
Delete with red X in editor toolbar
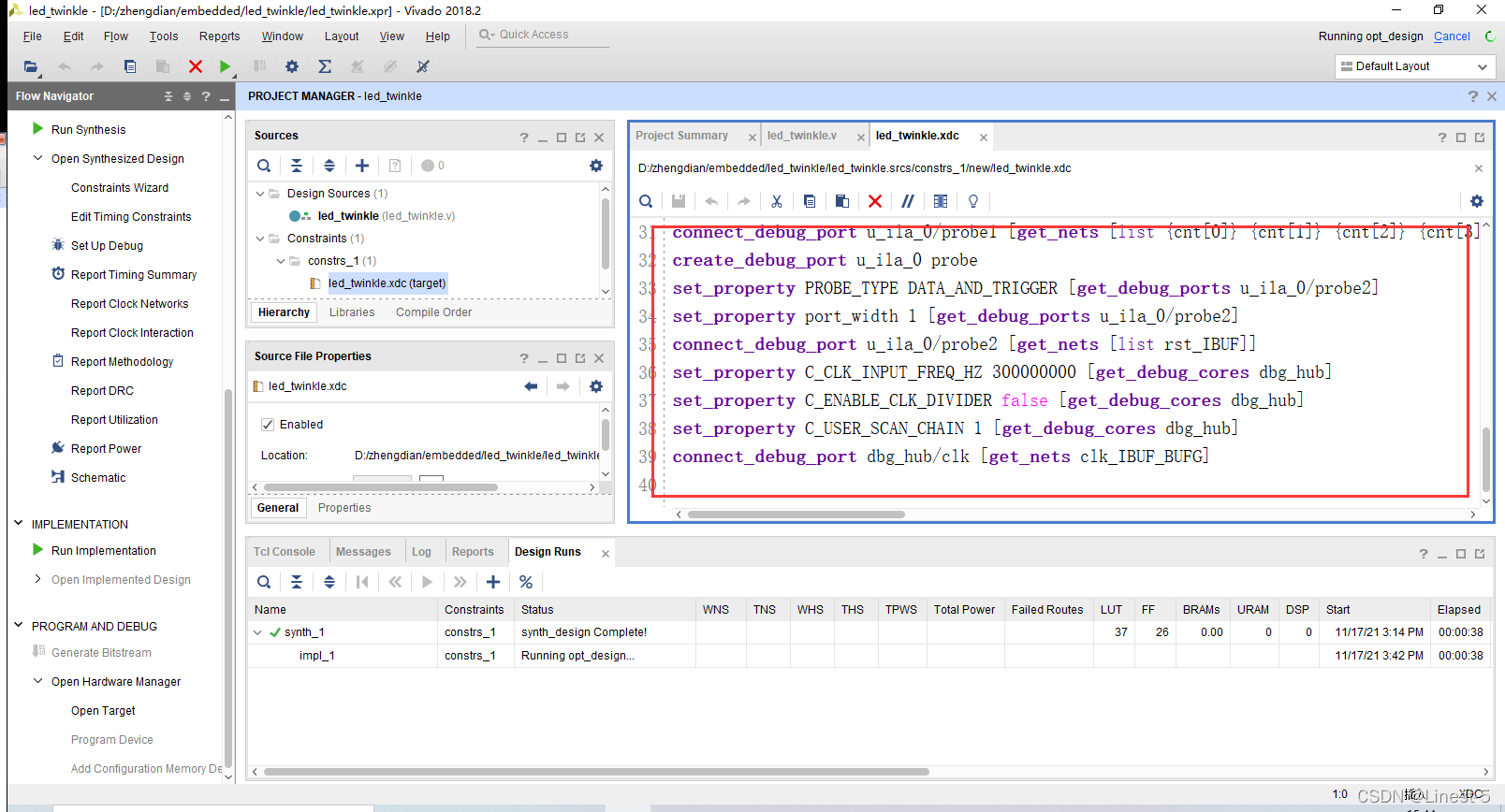click(875, 201)
